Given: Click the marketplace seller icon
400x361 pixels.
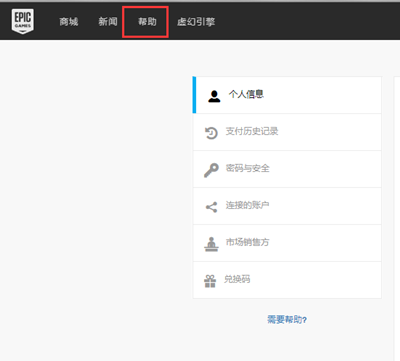Looking at the screenshot, I should pos(211,244).
